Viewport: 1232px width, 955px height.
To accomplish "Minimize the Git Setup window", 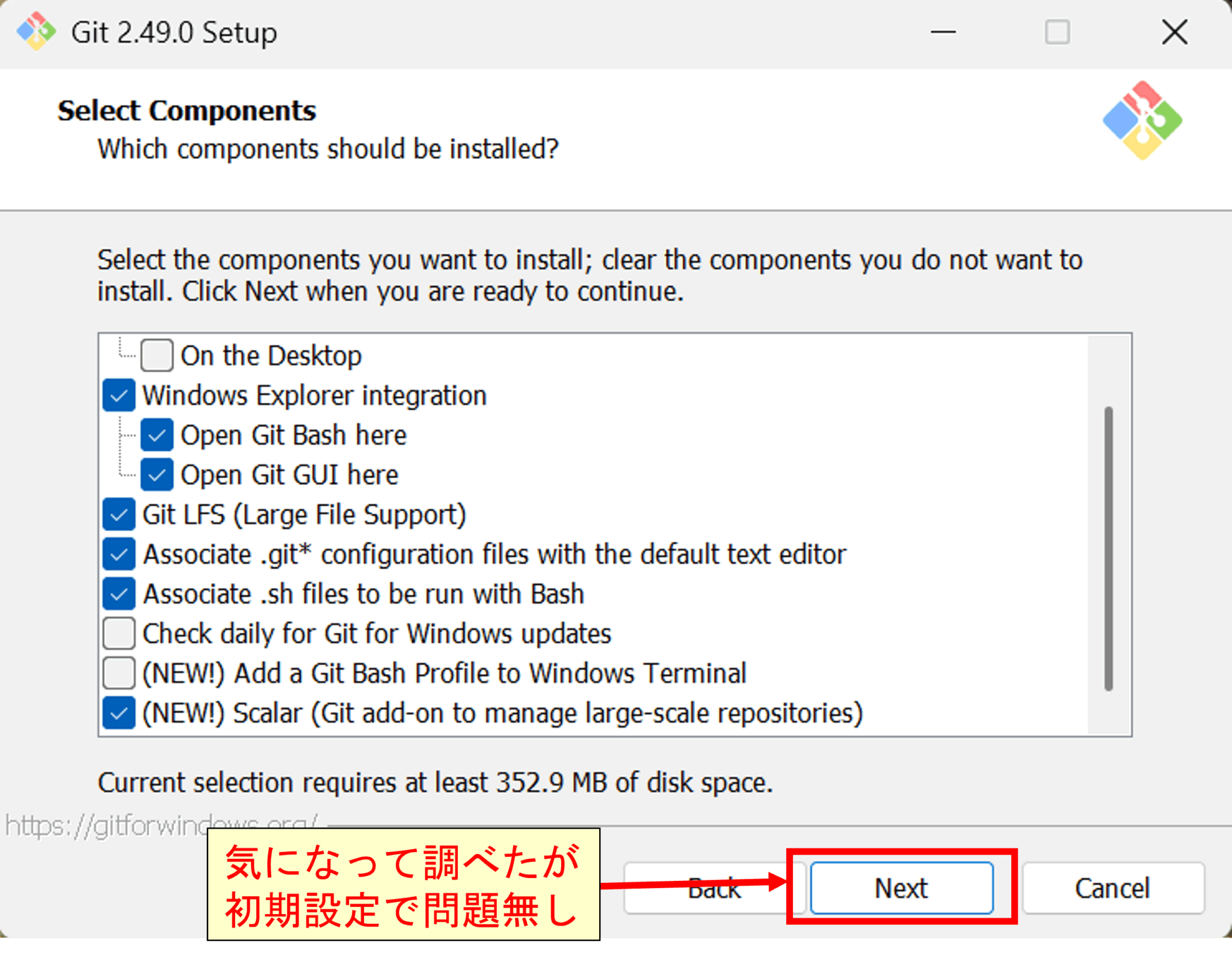I will click(x=942, y=32).
